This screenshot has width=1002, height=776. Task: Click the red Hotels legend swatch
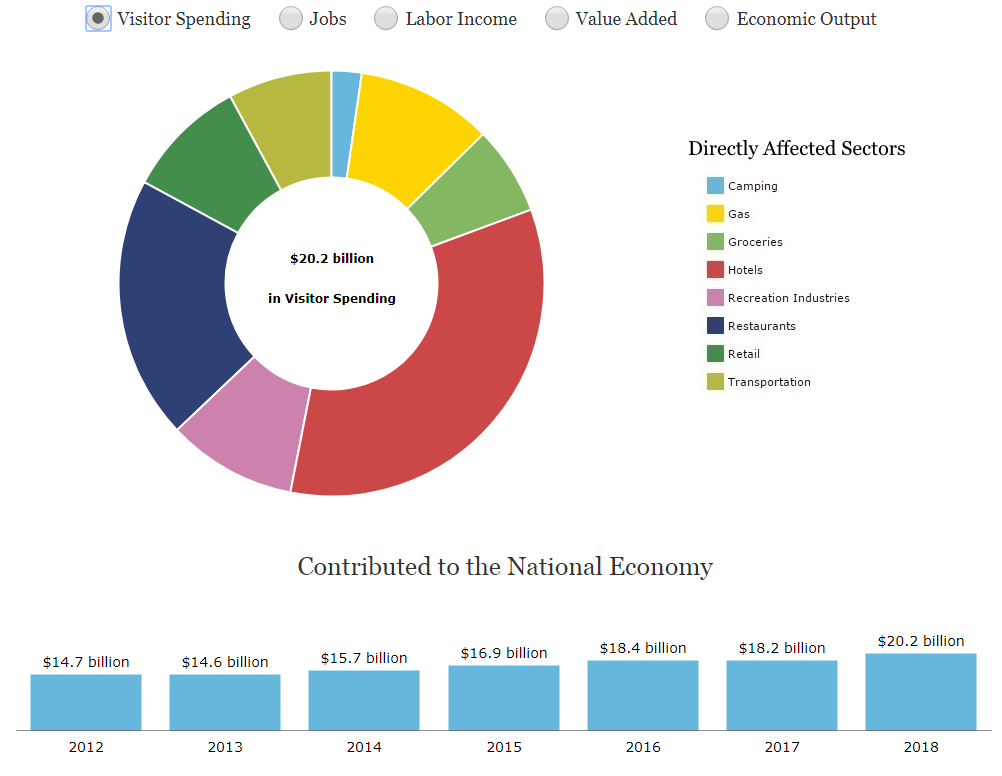pyautogui.click(x=715, y=270)
